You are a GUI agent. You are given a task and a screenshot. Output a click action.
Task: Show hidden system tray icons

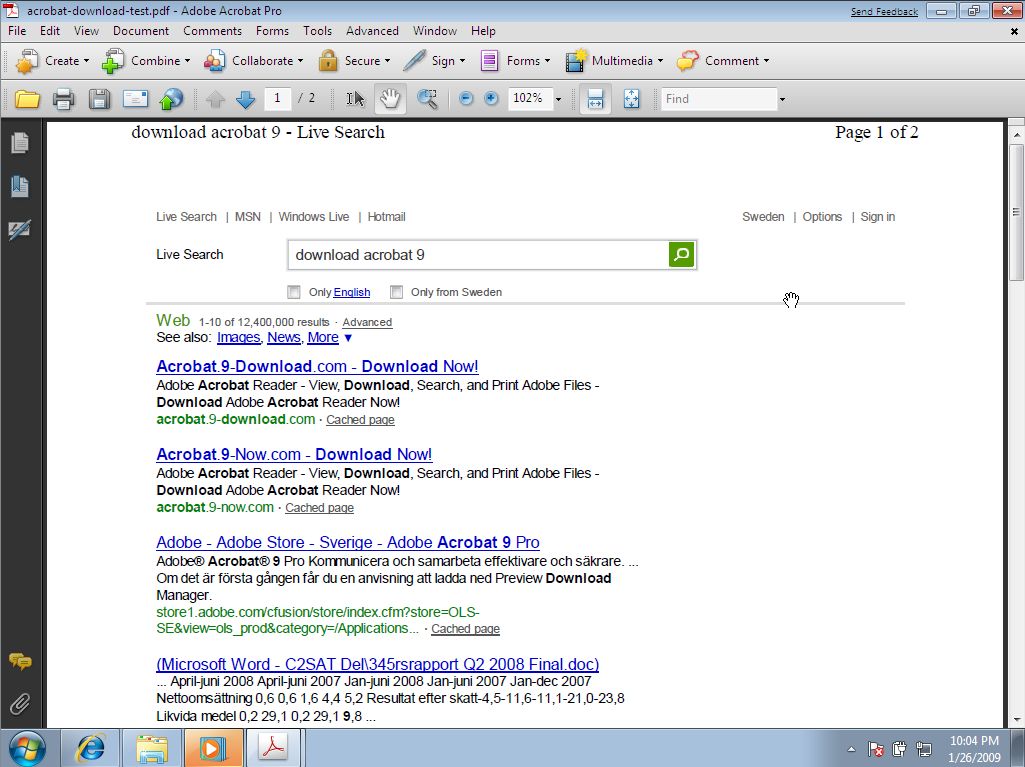click(851, 749)
